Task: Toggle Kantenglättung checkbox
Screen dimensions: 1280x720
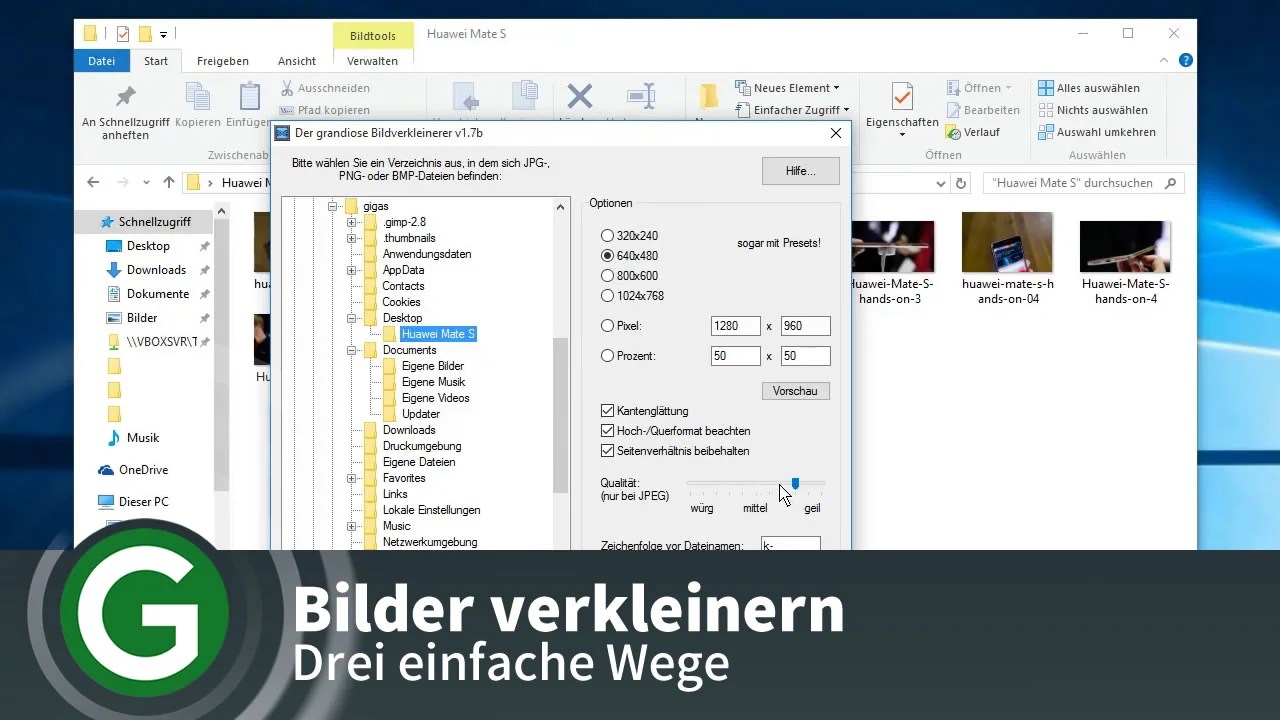Action: (x=607, y=411)
